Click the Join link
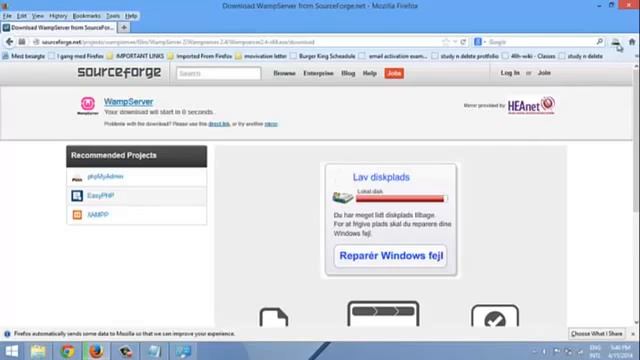This screenshot has height=360, width=640. (x=544, y=73)
